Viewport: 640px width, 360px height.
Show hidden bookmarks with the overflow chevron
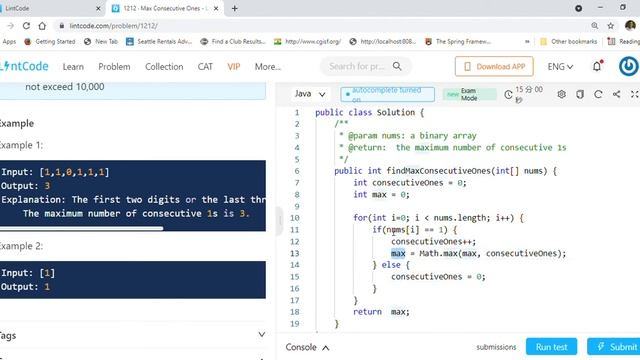tap(527, 41)
